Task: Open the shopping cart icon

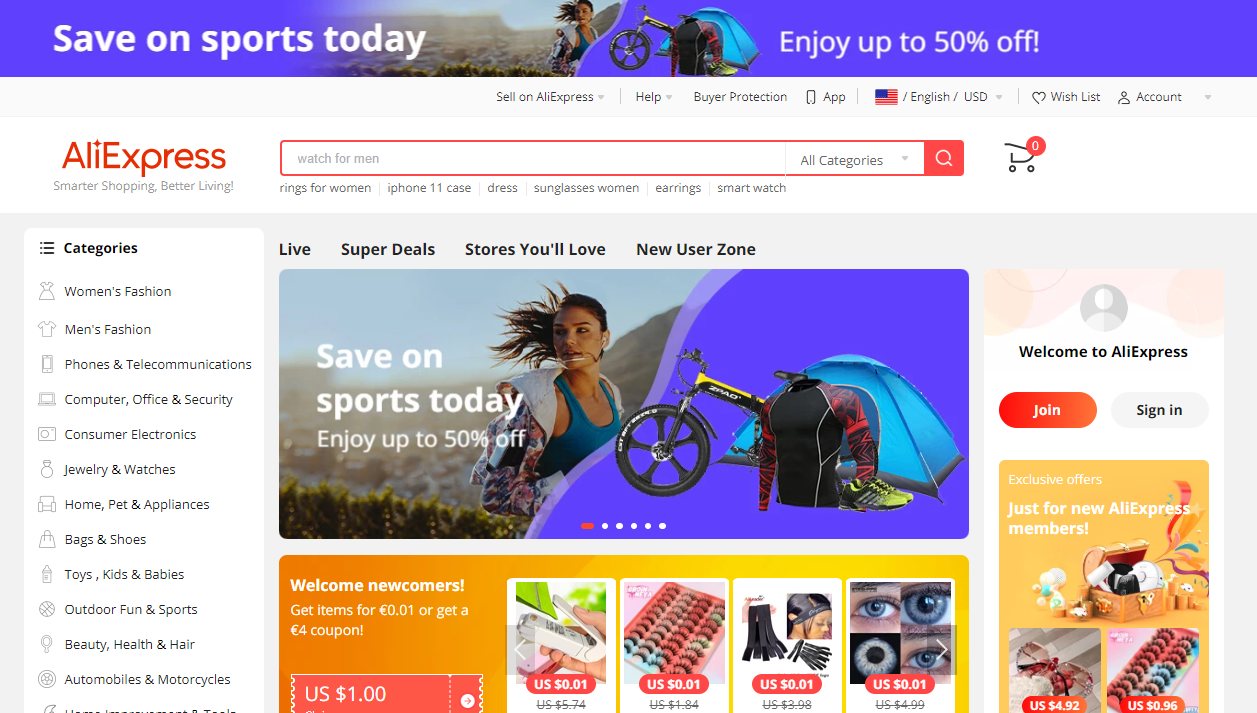Action: (x=1021, y=158)
